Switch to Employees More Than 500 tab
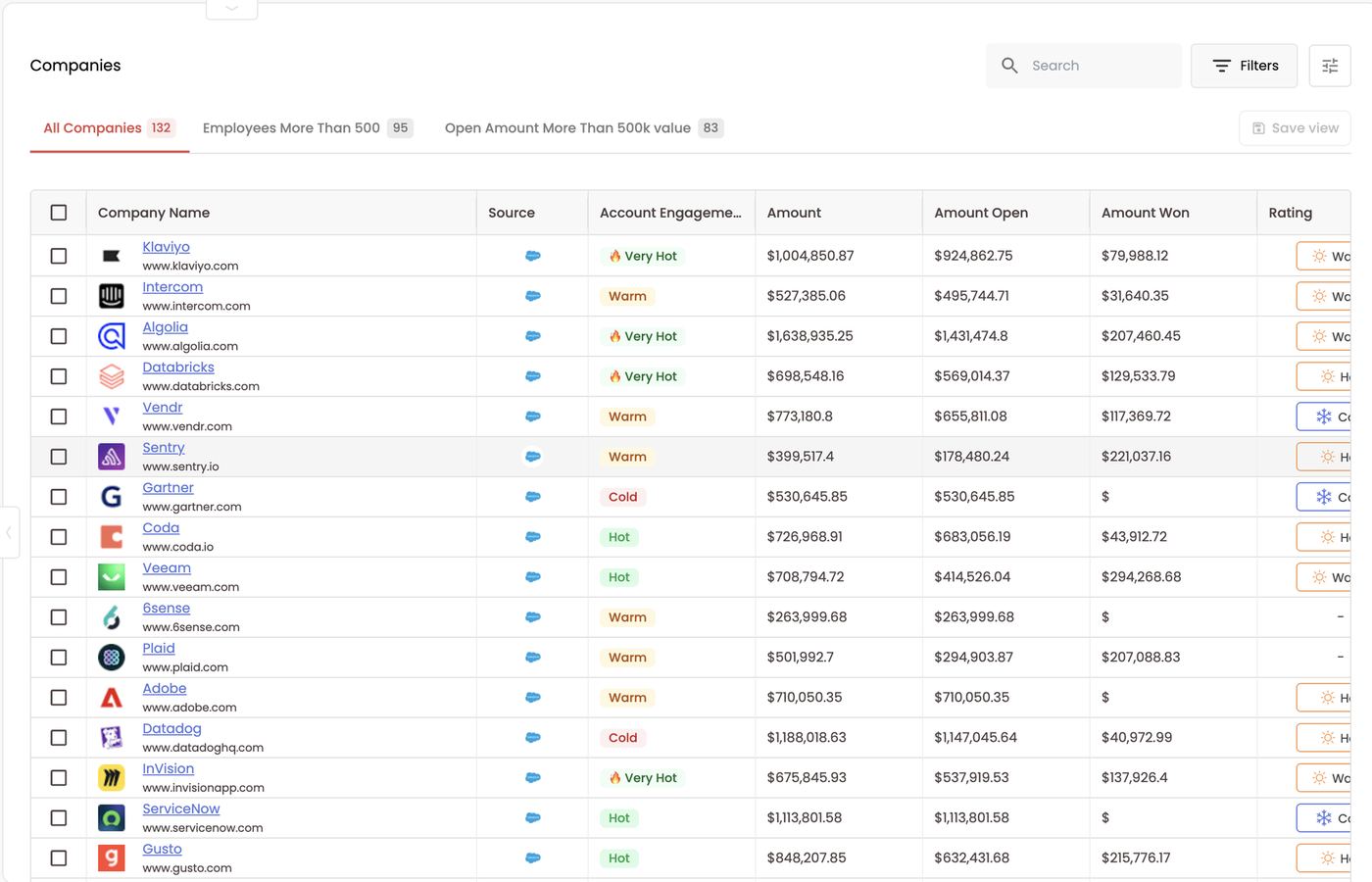Screen dimensions: 1372x882 (x=308, y=128)
